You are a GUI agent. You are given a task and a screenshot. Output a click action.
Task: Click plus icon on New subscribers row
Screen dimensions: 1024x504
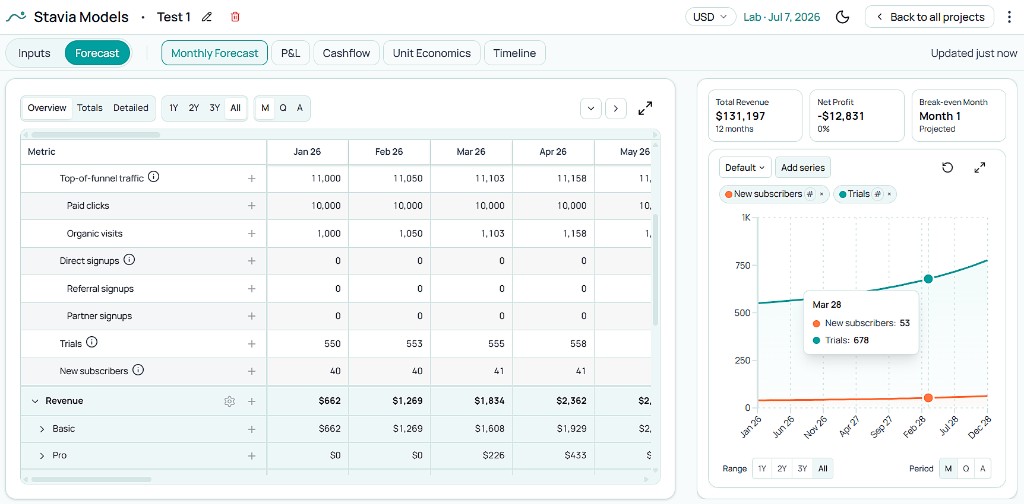(x=251, y=371)
